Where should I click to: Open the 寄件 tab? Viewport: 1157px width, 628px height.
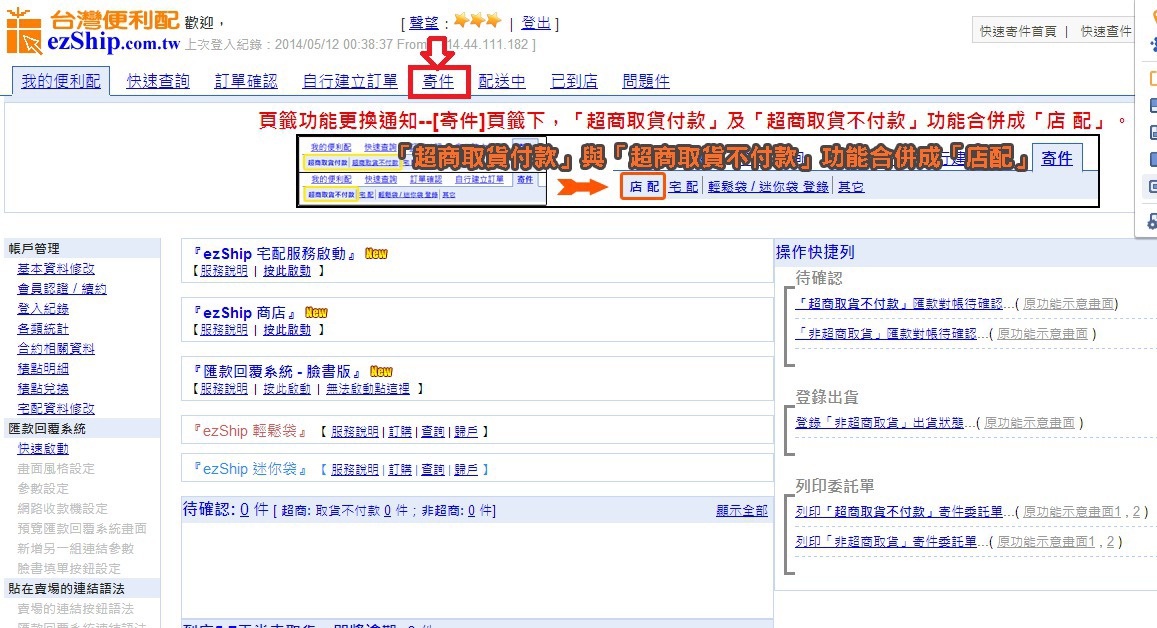(x=438, y=81)
